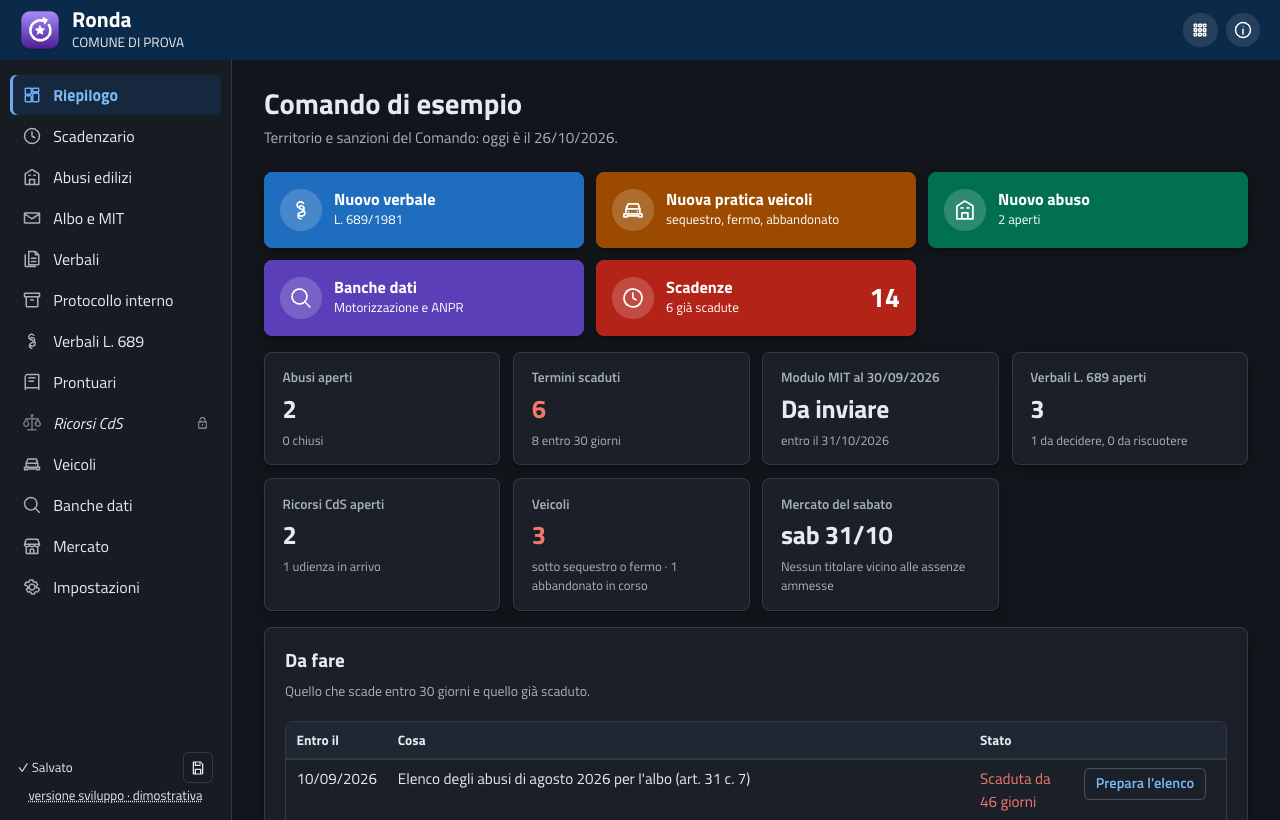Screen dimensions: 1280x820
Task: Click the Ricorsi CdS scales icon
Action: 32,423
